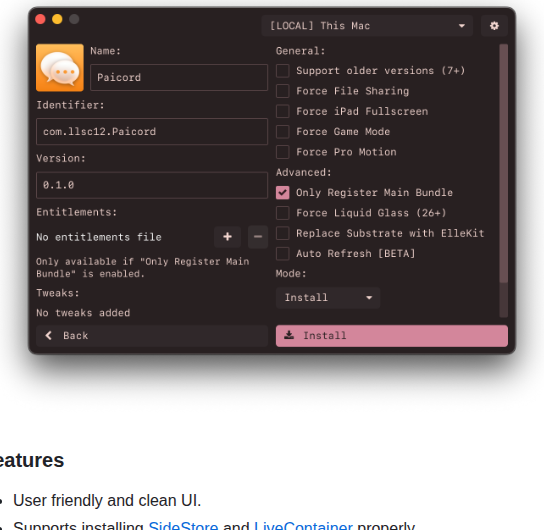
Task: Click 'User friendly and clean UI.' text
Action: 107,501
